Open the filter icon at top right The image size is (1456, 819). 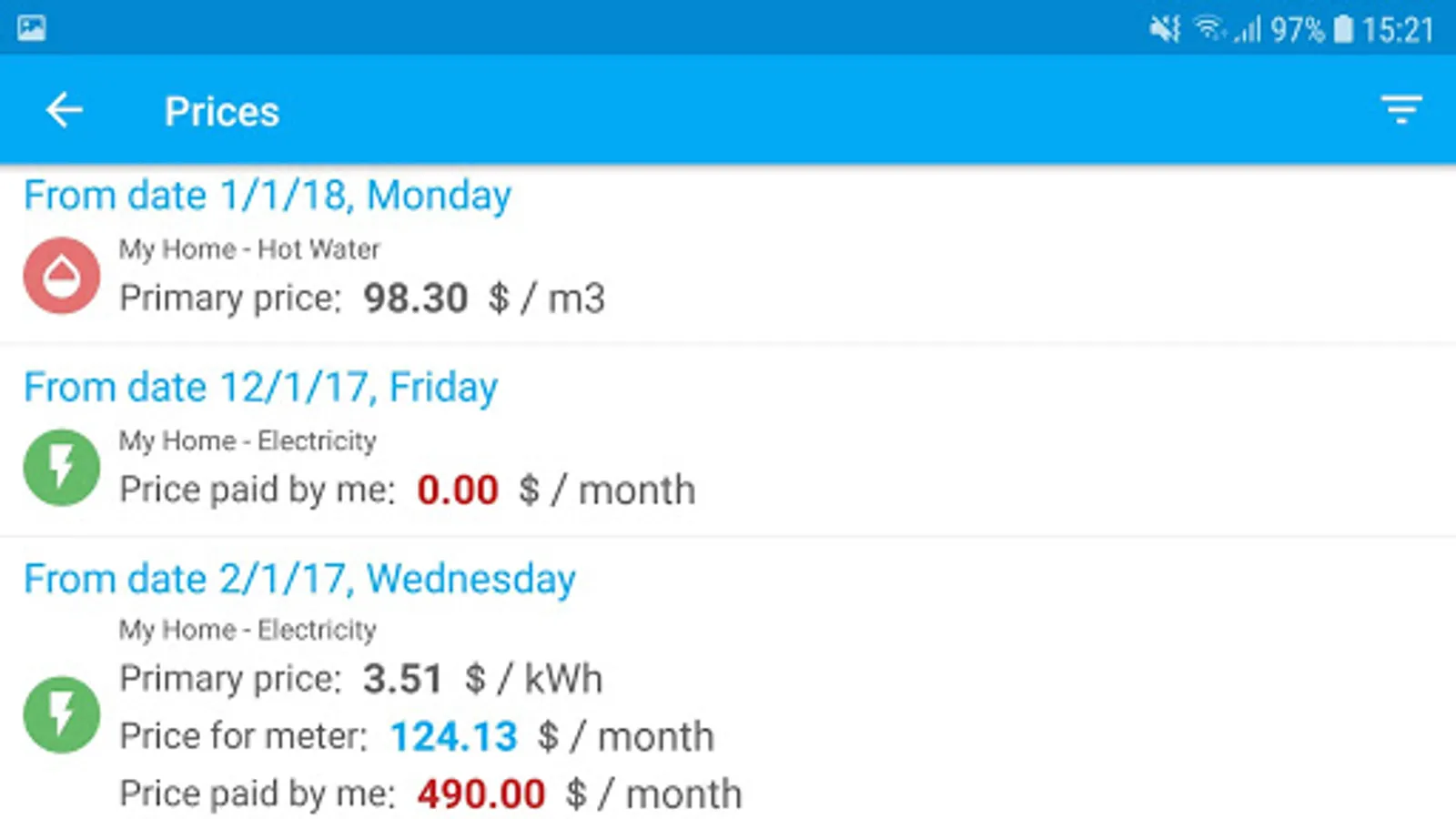tap(1401, 110)
